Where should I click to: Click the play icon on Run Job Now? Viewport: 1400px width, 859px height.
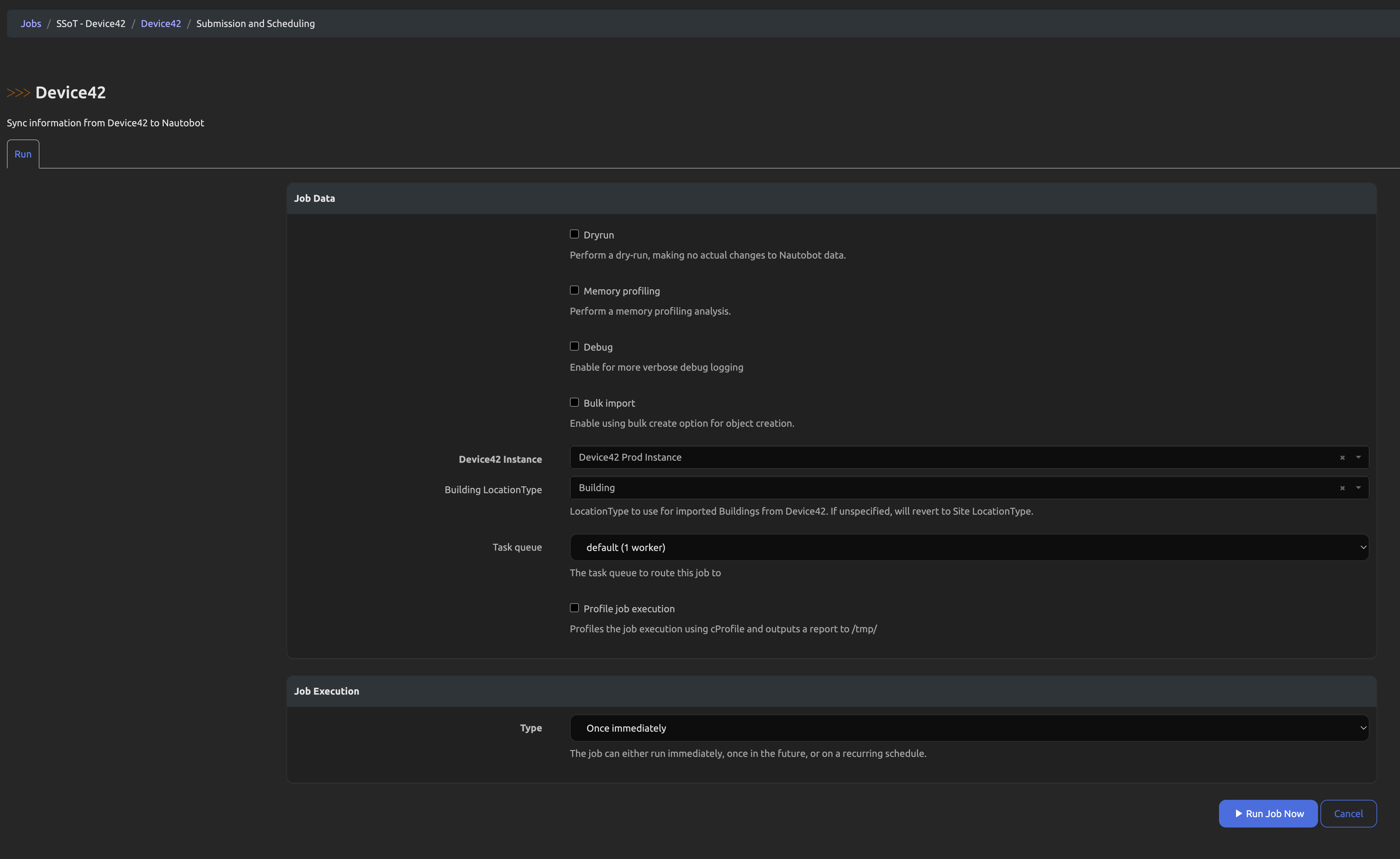[x=1239, y=814]
